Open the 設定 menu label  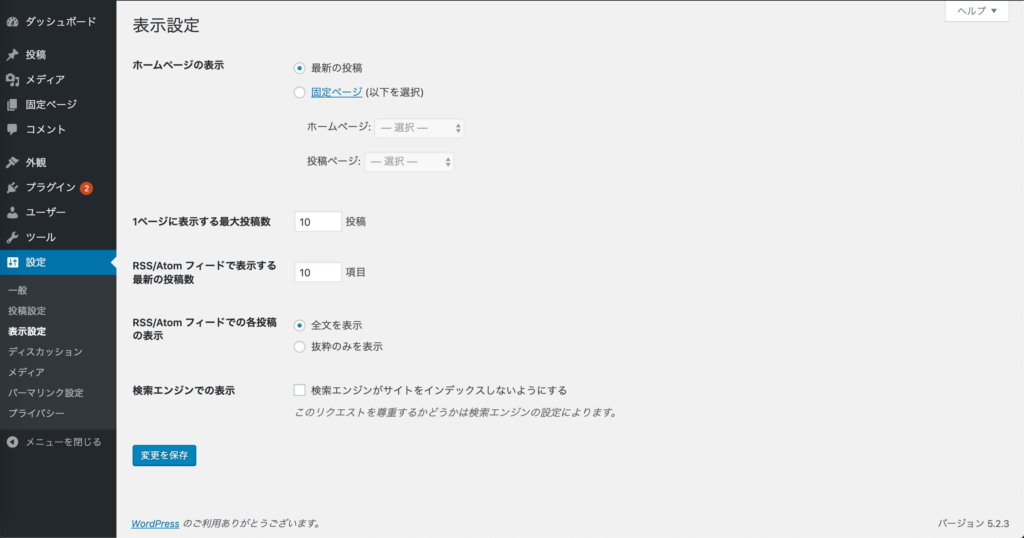pos(36,262)
